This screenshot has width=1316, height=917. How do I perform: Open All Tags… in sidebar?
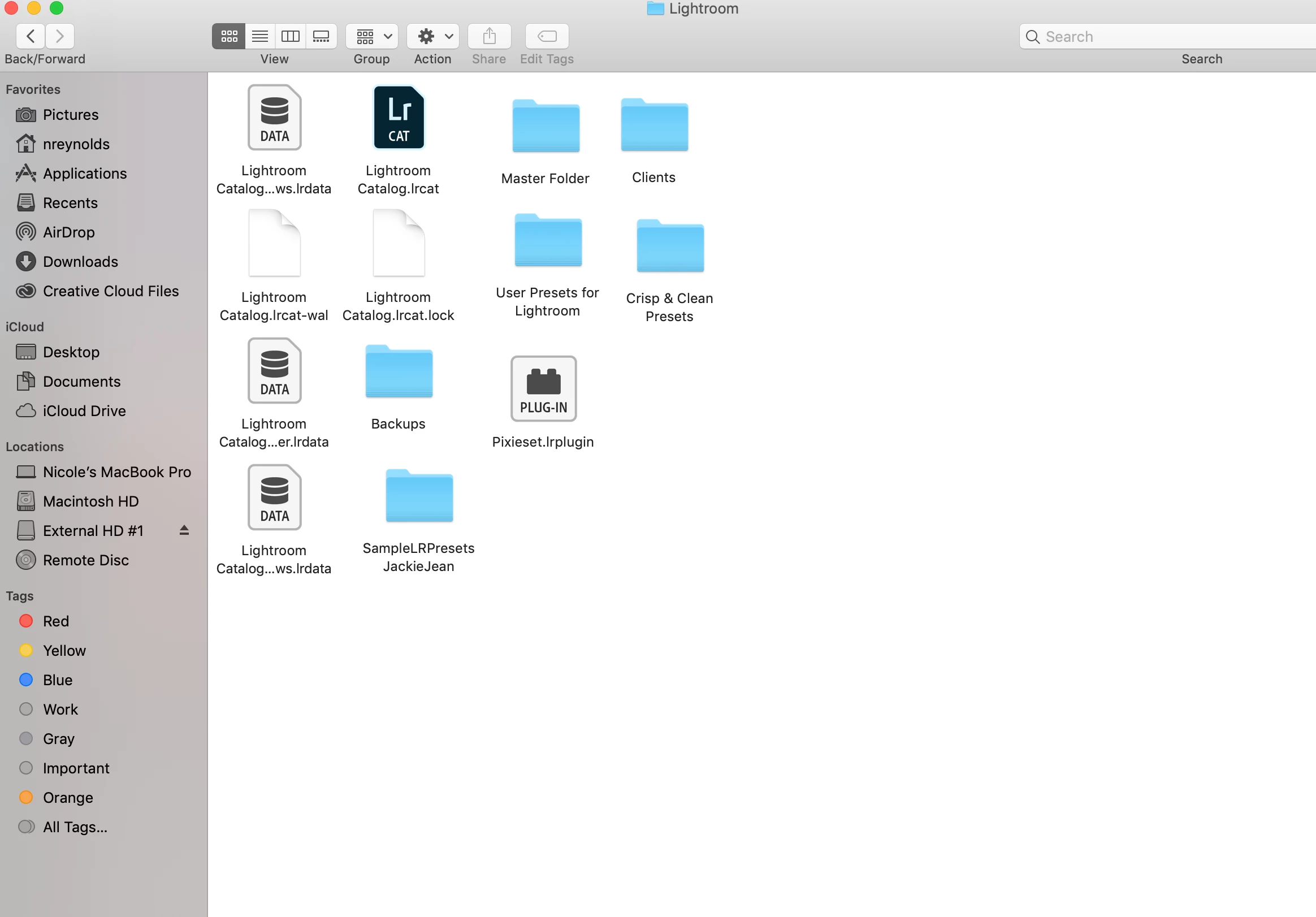coord(75,827)
